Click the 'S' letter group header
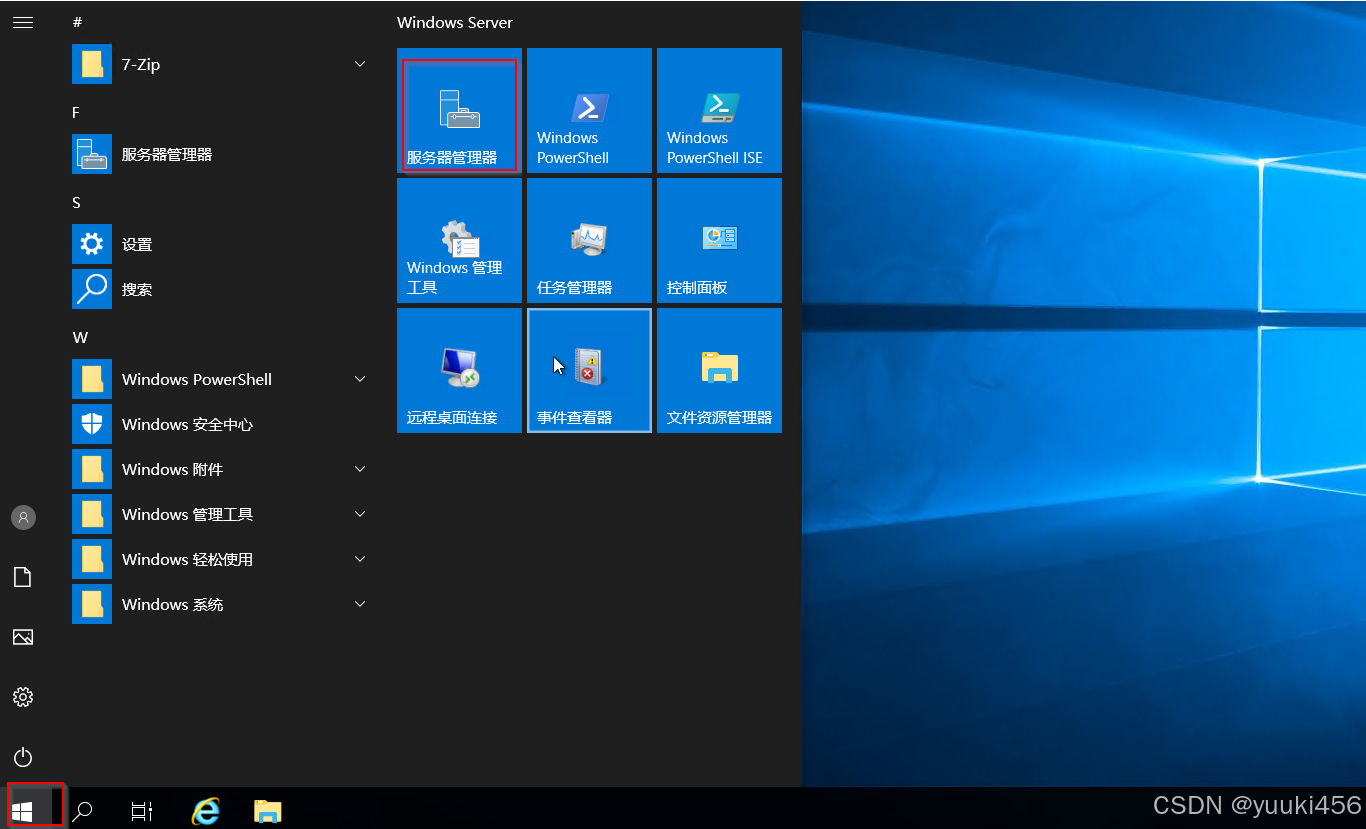The height and width of the screenshot is (829, 1366). pos(76,202)
